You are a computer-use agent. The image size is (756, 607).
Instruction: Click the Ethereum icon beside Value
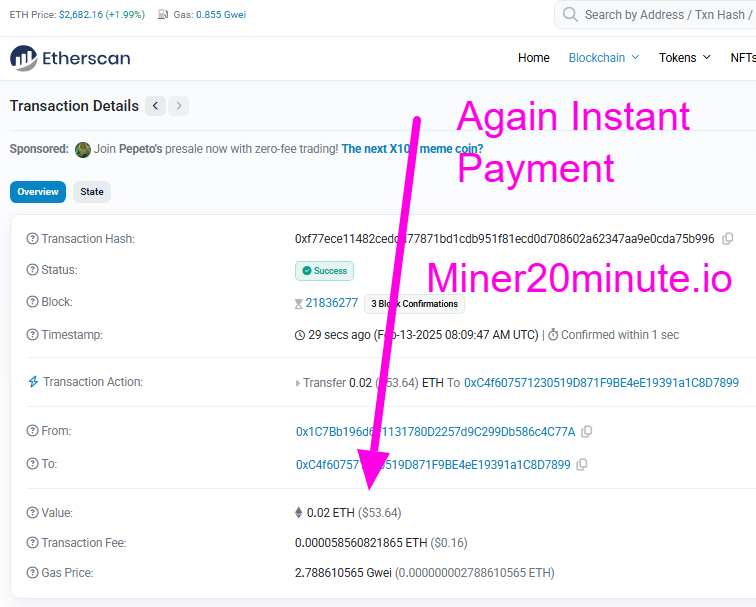point(298,513)
